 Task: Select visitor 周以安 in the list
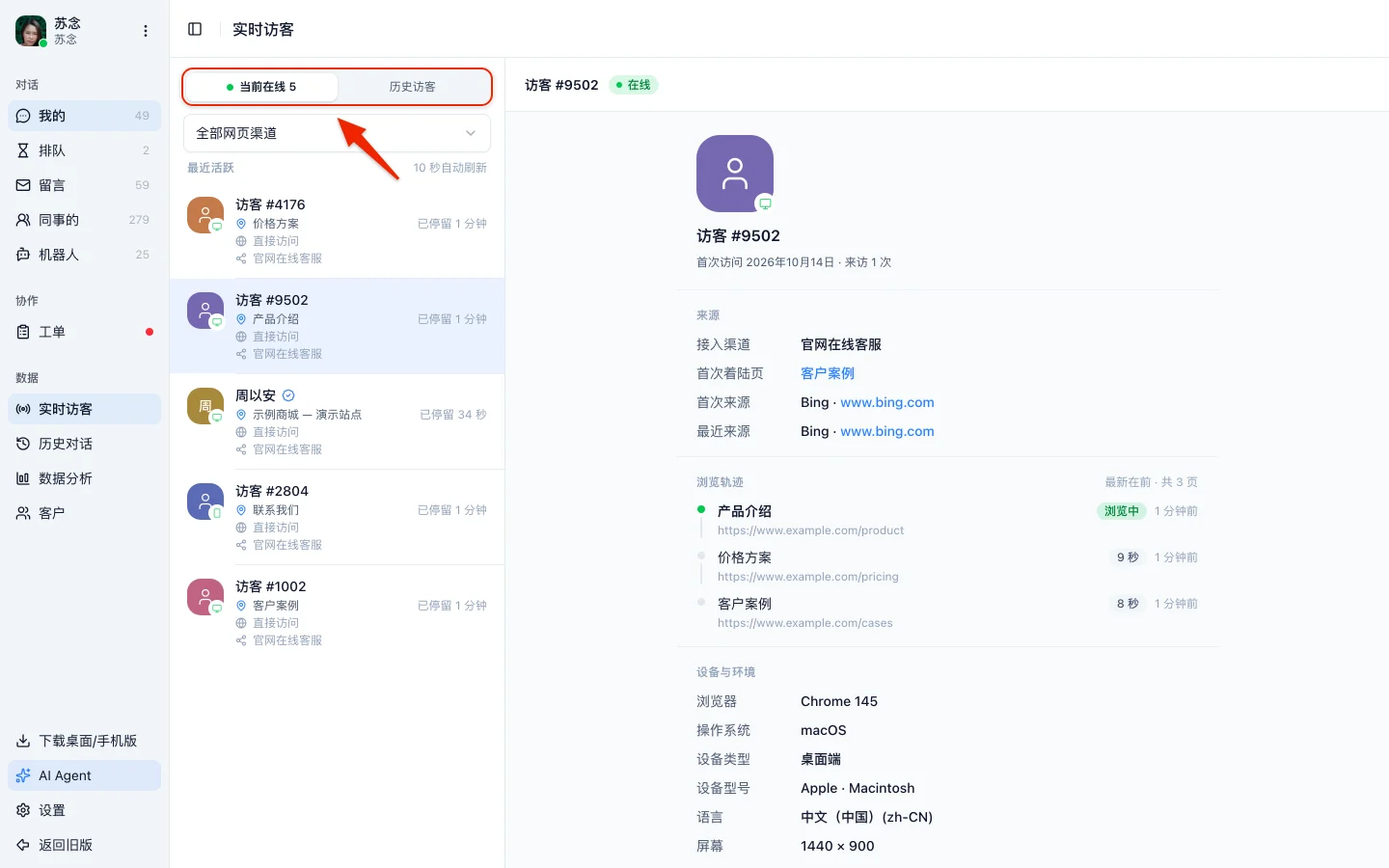337,422
